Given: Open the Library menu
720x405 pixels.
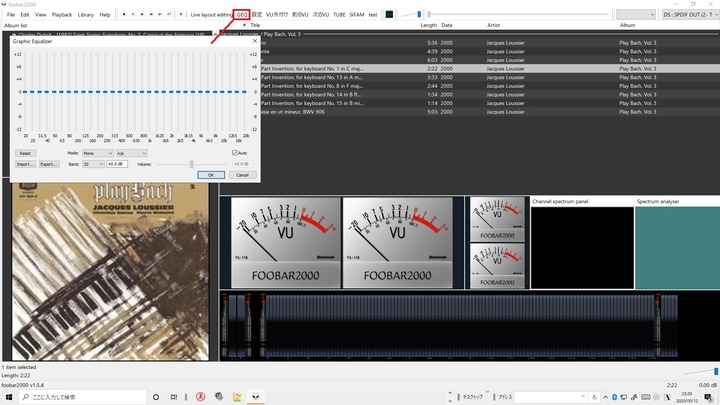Looking at the screenshot, I should click(x=86, y=15).
